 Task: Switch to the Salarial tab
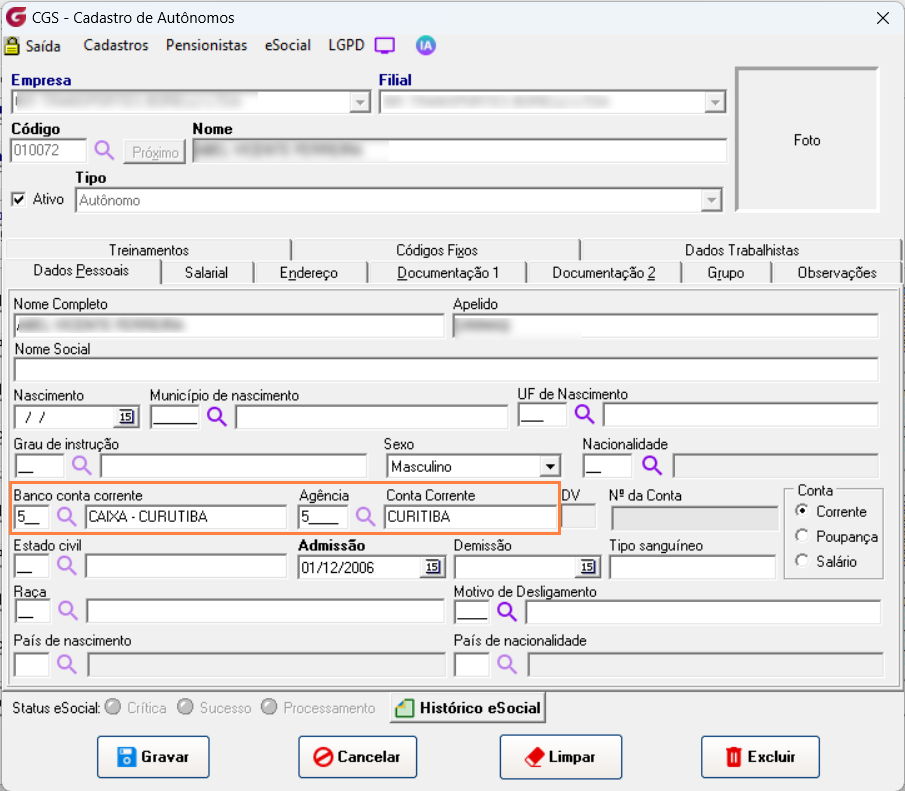click(x=206, y=273)
